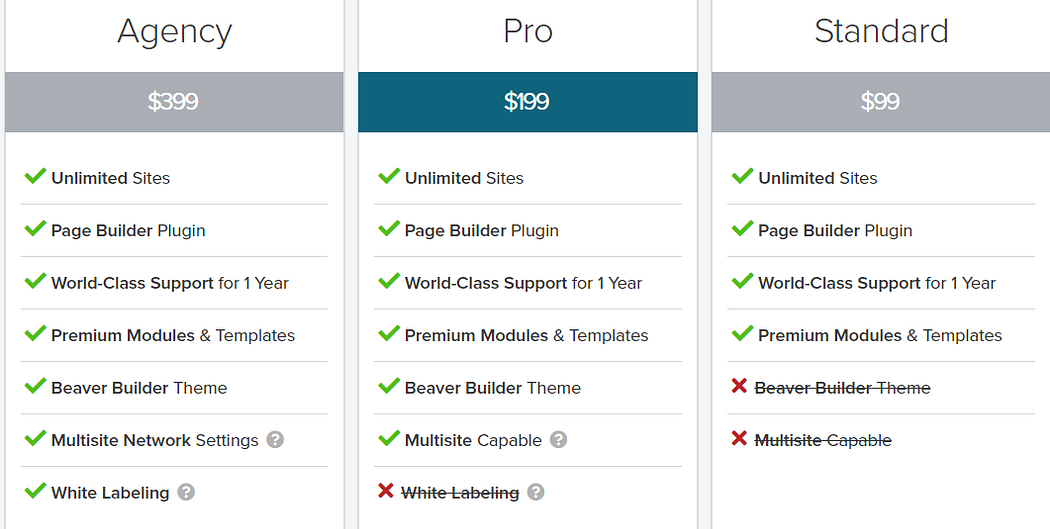Screen dimensions: 1050x529
Task: Click red X beside Standard Multisite Capable
Action: [x=739, y=439]
